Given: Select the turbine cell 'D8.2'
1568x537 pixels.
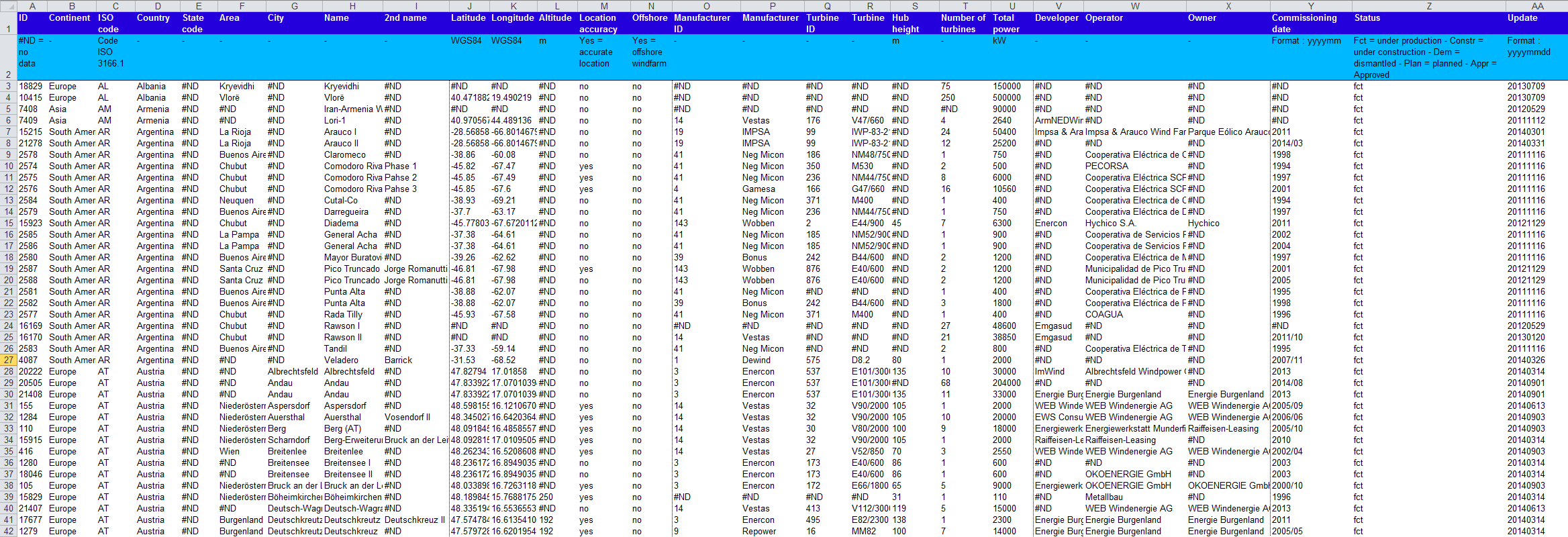Looking at the screenshot, I should pos(870,360).
